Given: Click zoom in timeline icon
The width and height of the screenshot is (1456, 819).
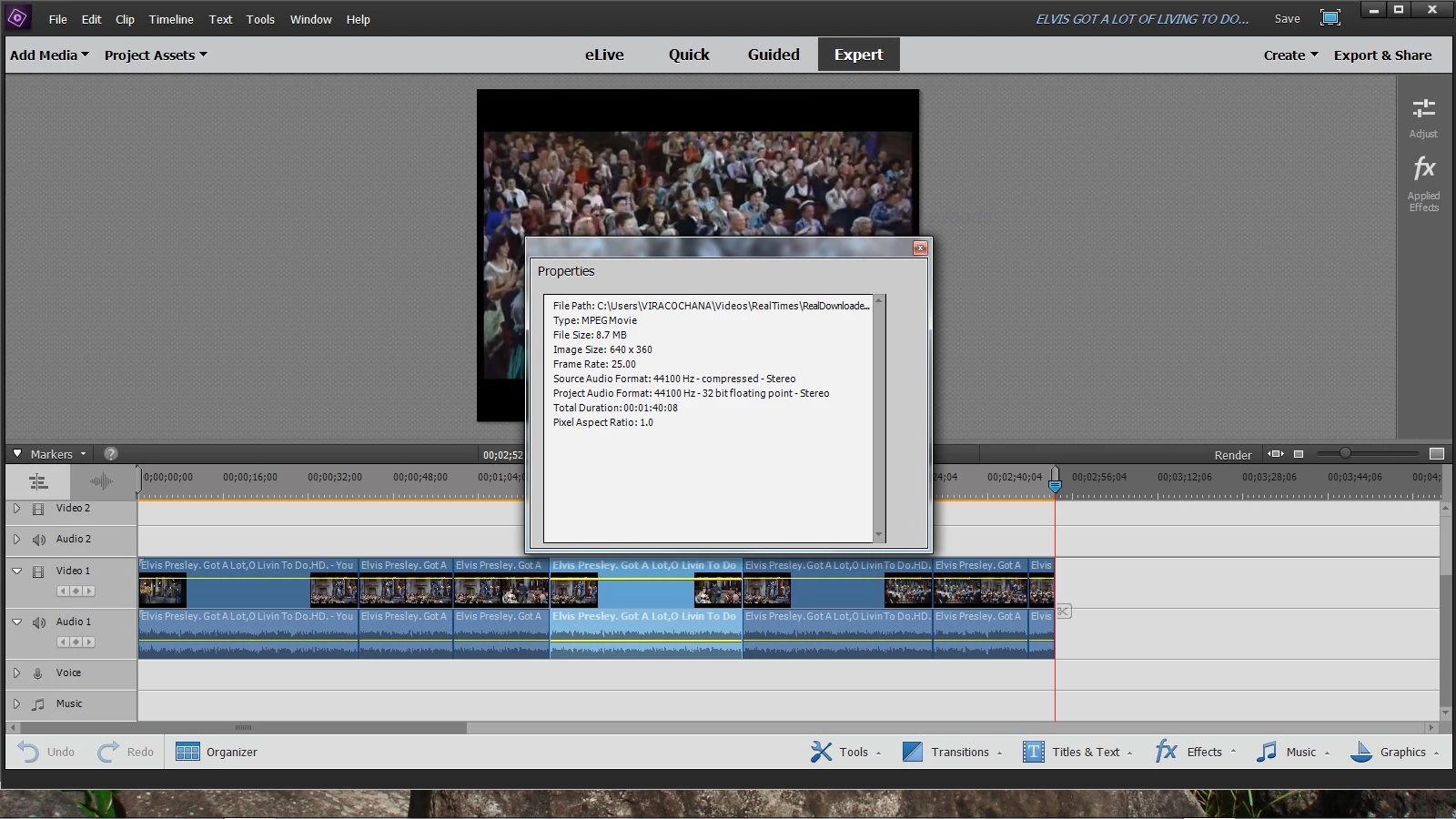Looking at the screenshot, I should [1437, 453].
